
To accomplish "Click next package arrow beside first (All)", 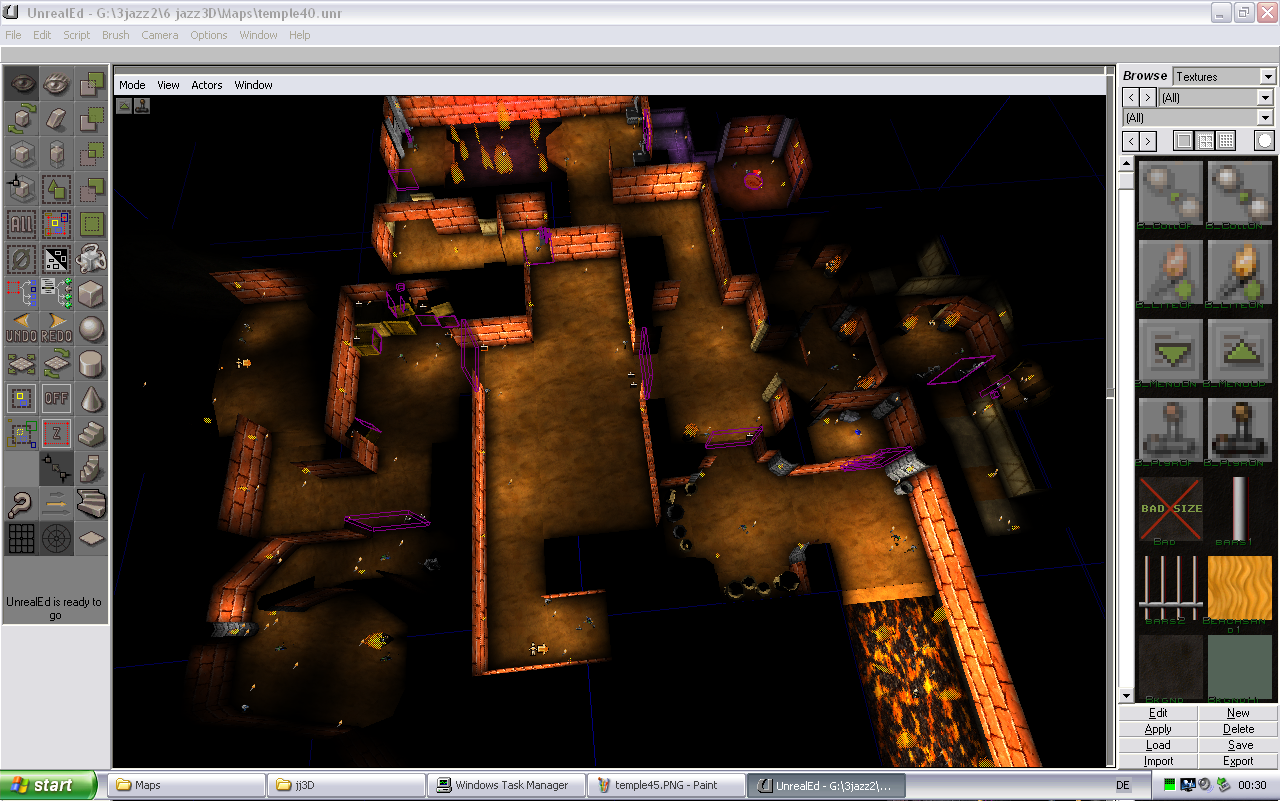I will [1148, 97].
